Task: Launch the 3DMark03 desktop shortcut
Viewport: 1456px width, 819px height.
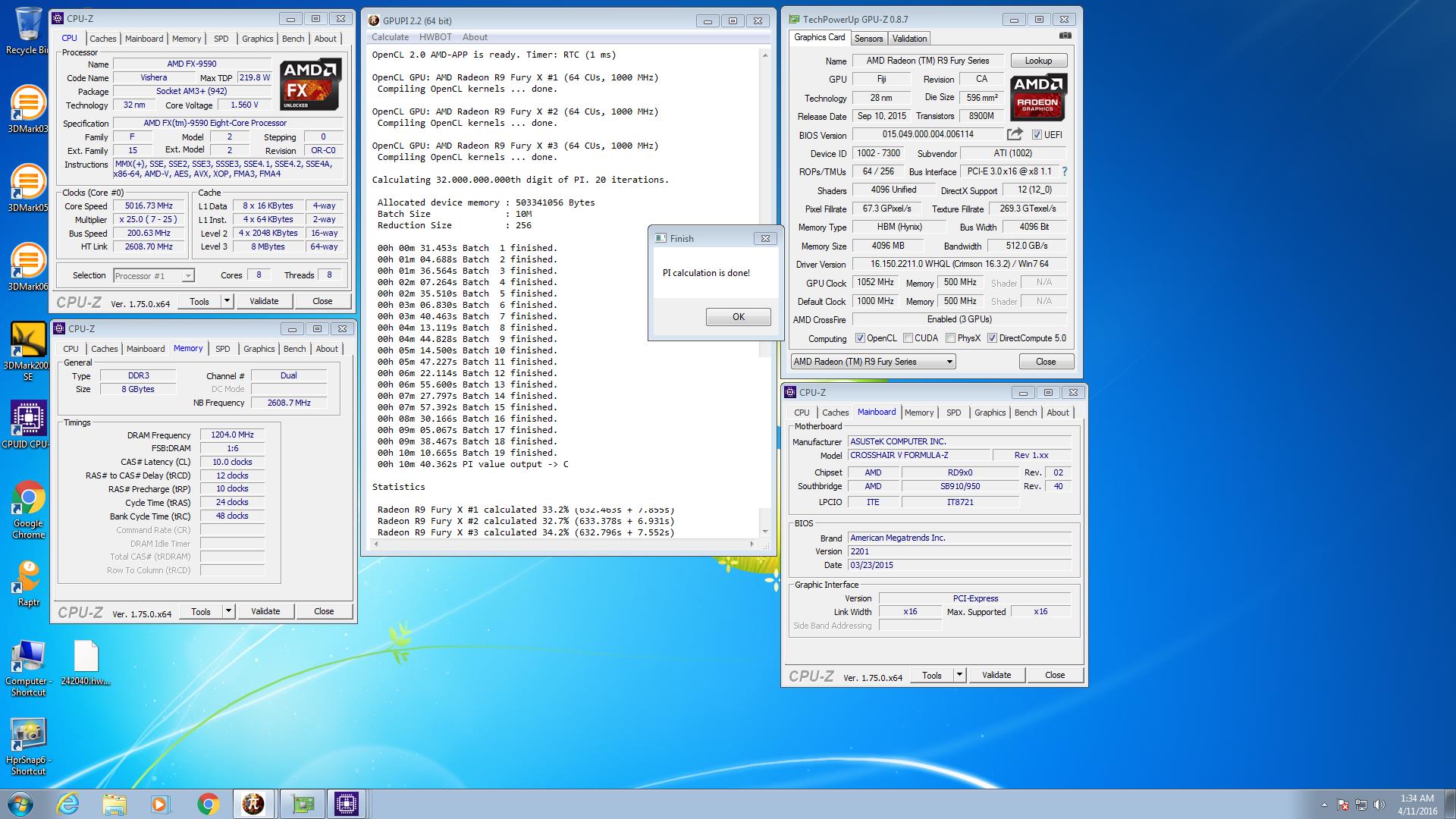Action: tap(27, 109)
